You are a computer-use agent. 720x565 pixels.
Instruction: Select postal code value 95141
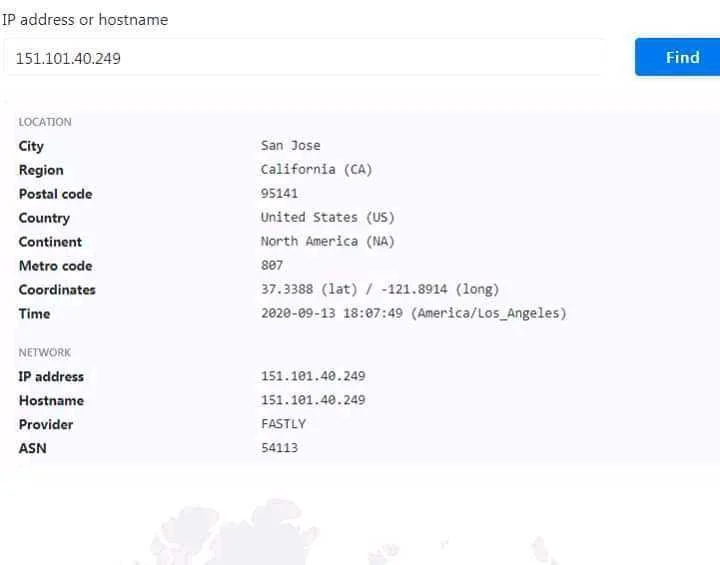279,193
